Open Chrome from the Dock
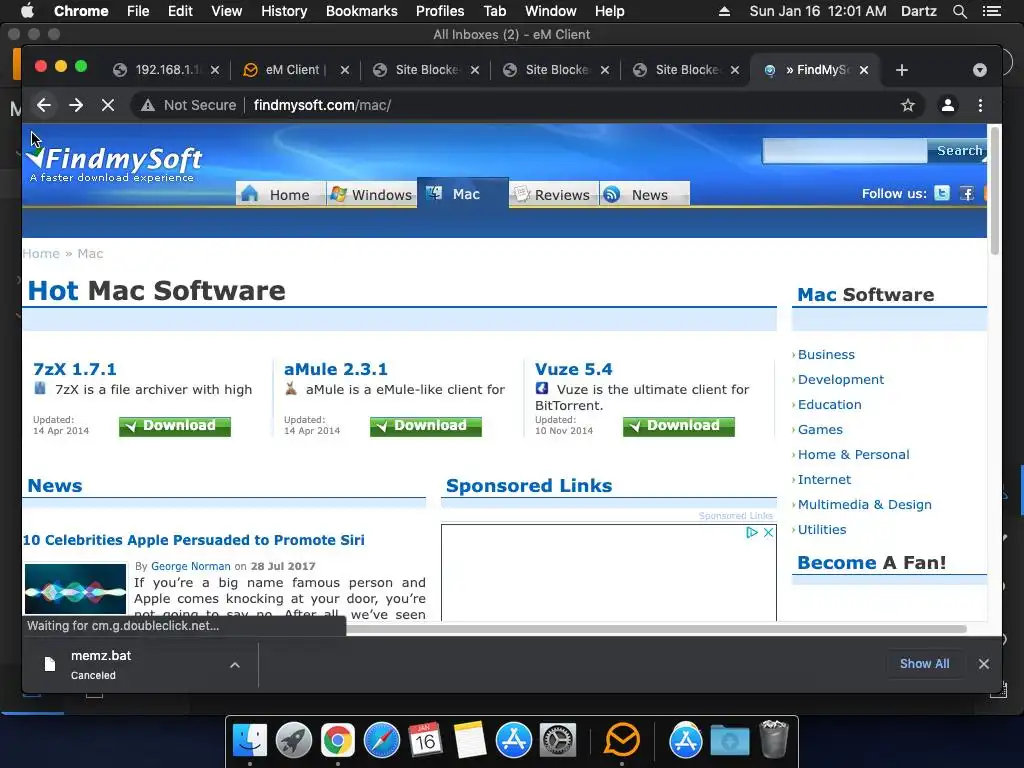Image resolution: width=1024 pixels, height=768 pixels. click(338, 741)
